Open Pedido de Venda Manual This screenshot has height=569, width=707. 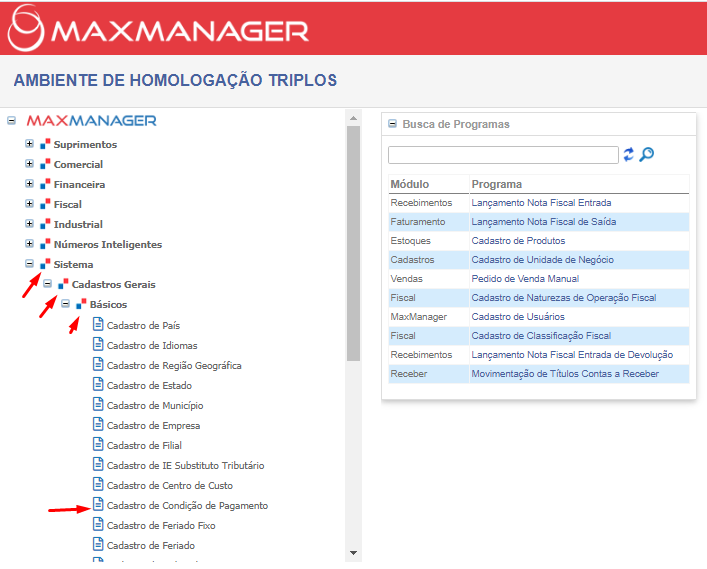point(525,279)
